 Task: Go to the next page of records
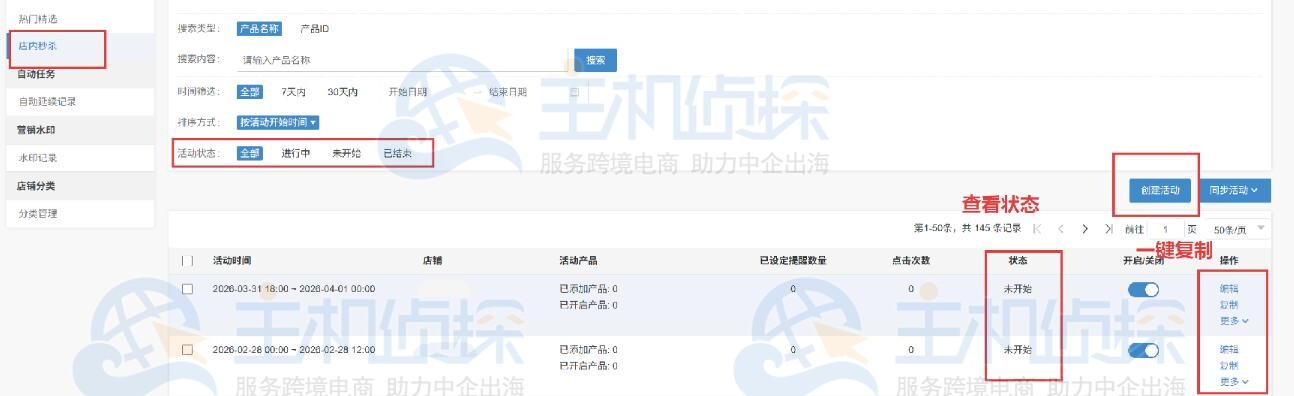coord(1085,229)
